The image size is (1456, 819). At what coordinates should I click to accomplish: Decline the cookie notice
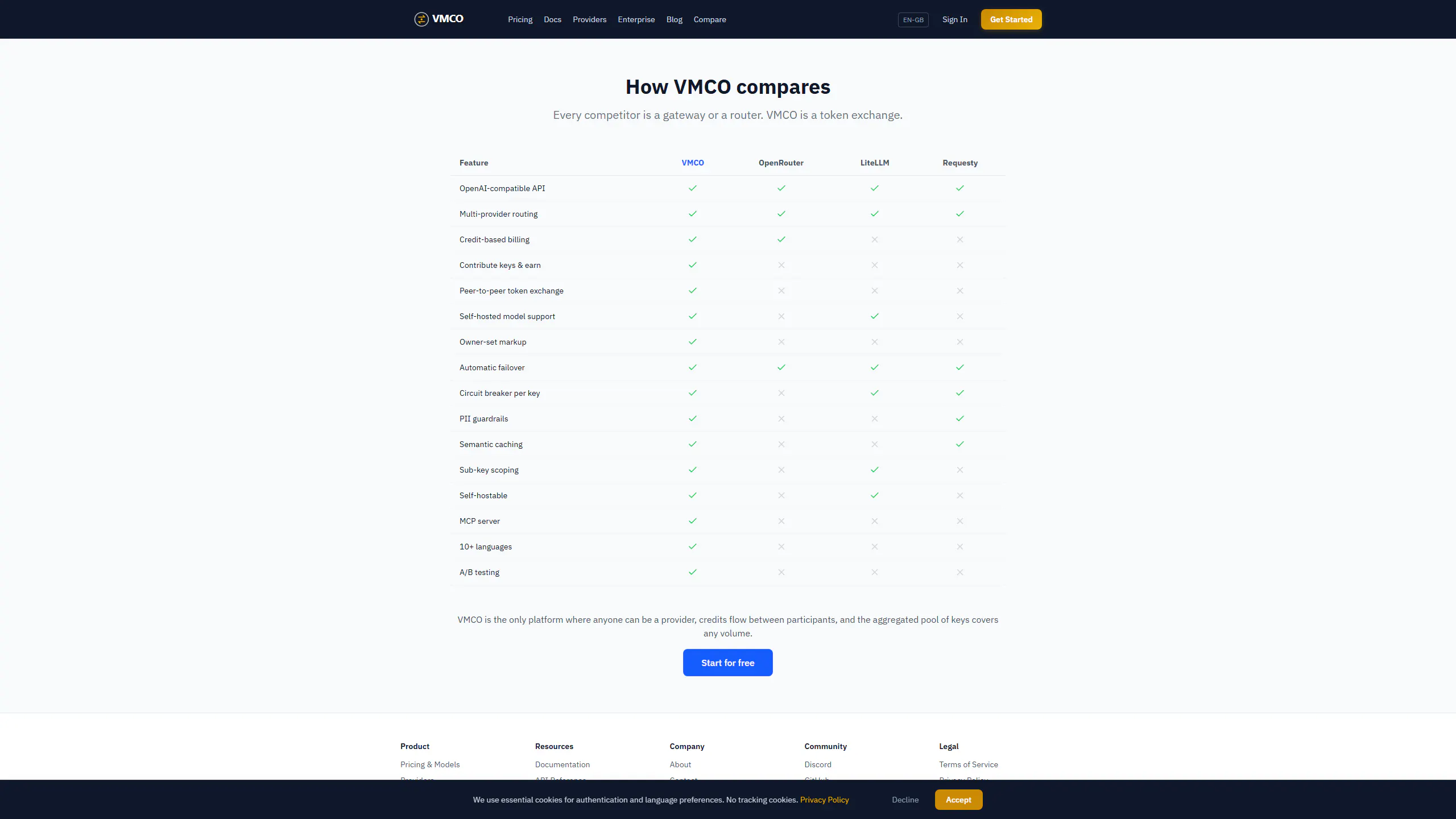(905, 800)
